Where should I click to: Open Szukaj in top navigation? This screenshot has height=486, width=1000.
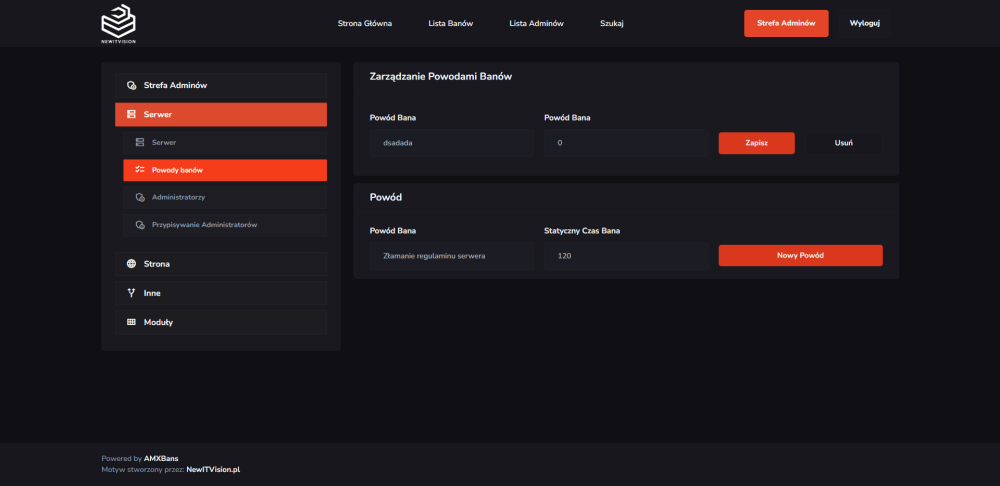pos(612,24)
